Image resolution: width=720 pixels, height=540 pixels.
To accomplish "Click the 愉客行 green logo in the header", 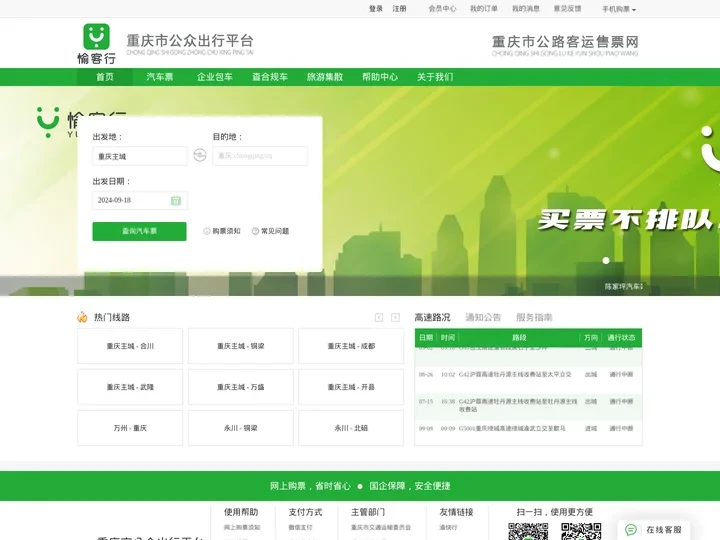I will [x=96, y=44].
